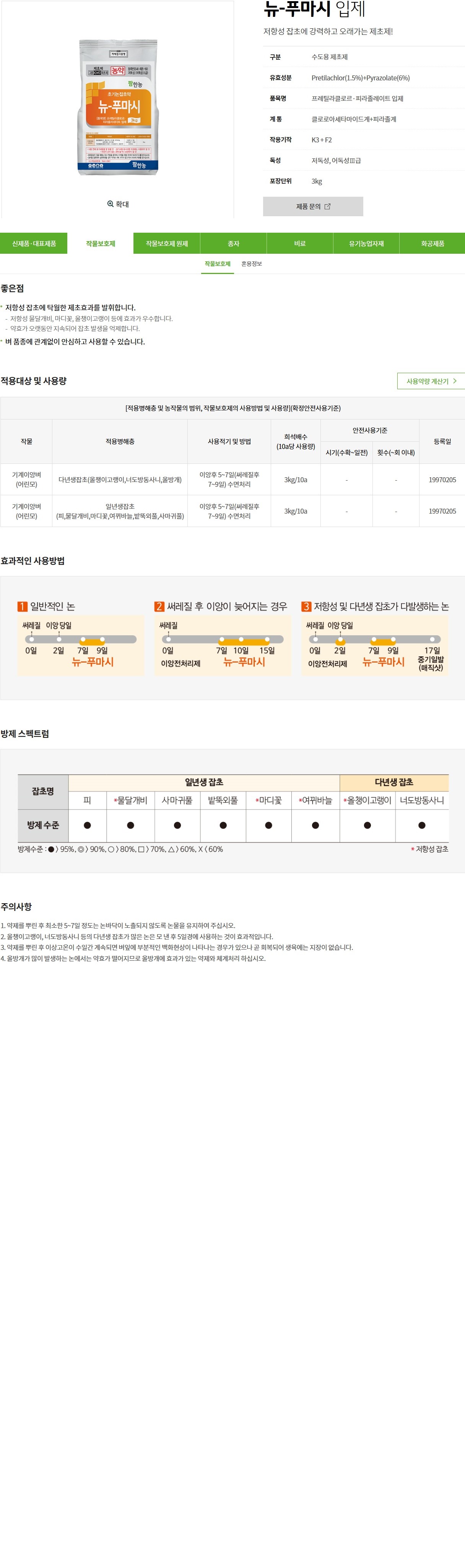Click the 일반적인 논 usage title
The height and width of the screenshot is (1568, 465).
coord(52,607)
